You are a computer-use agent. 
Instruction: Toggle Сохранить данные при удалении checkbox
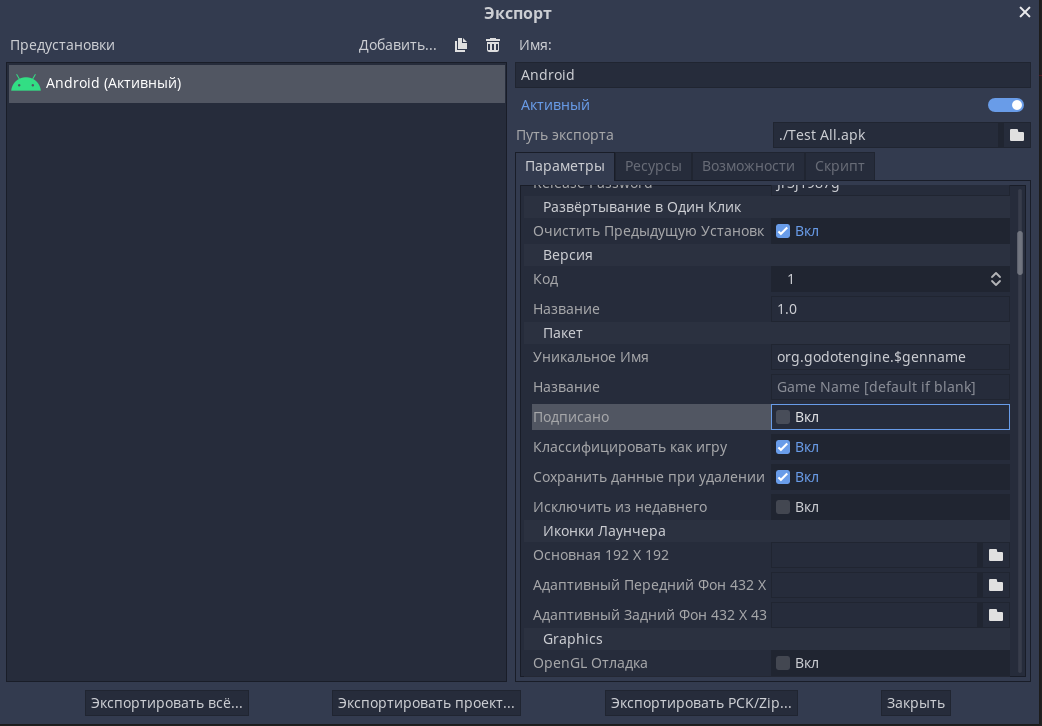tap(783, 477)
